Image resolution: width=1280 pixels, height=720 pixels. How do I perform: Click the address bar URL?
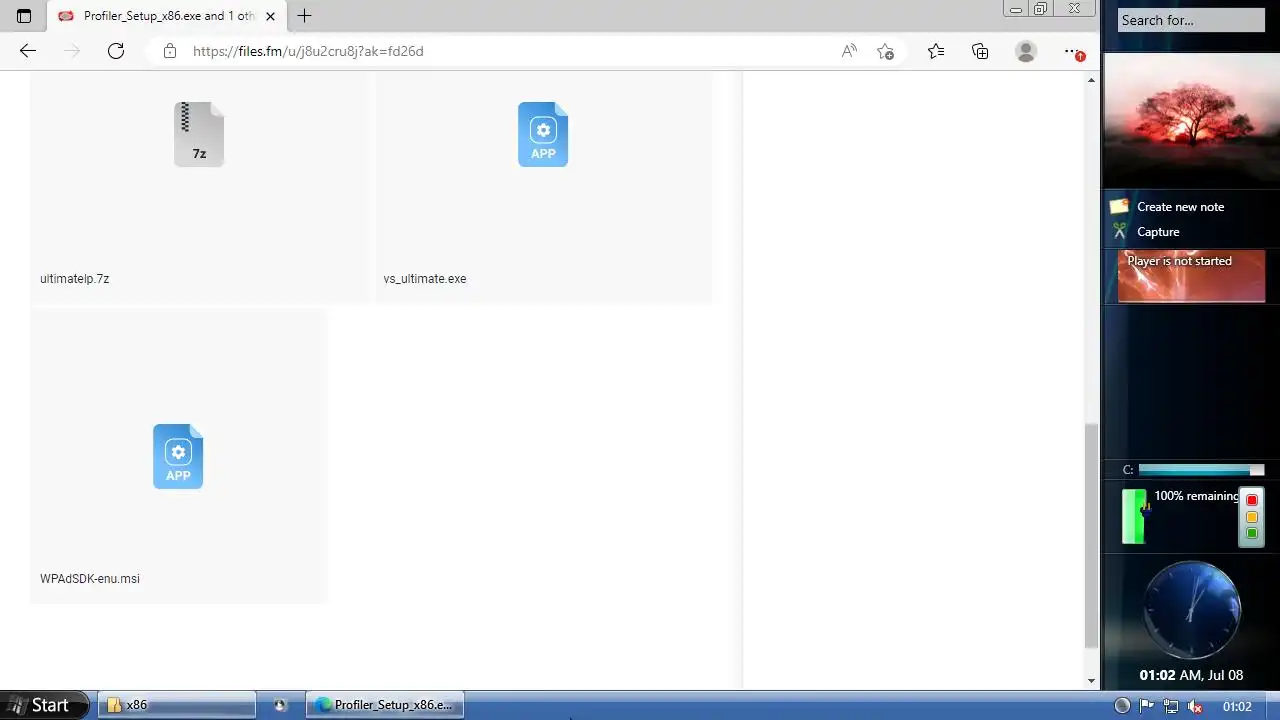point(308,51)
